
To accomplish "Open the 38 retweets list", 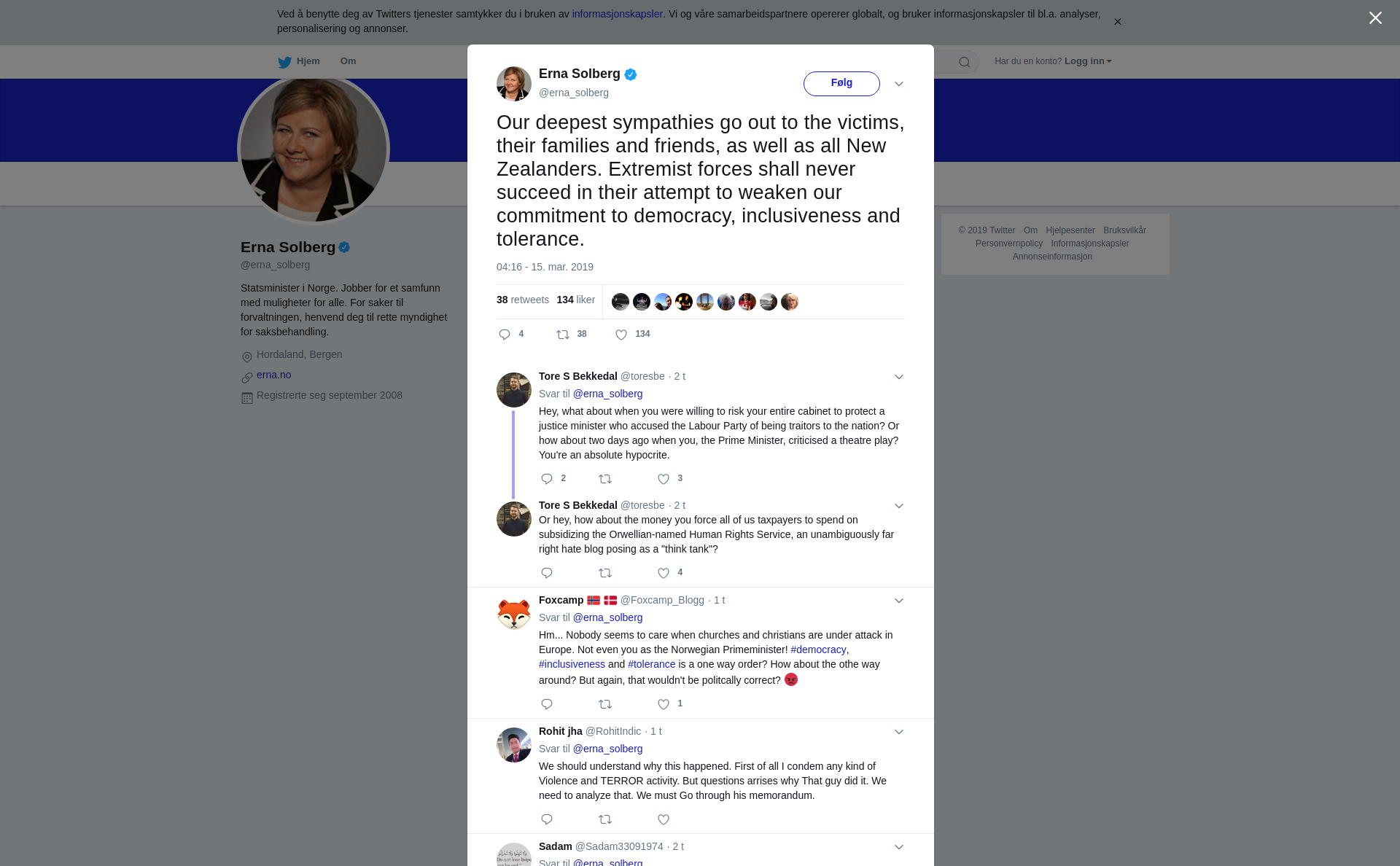I will pos(523,300).
